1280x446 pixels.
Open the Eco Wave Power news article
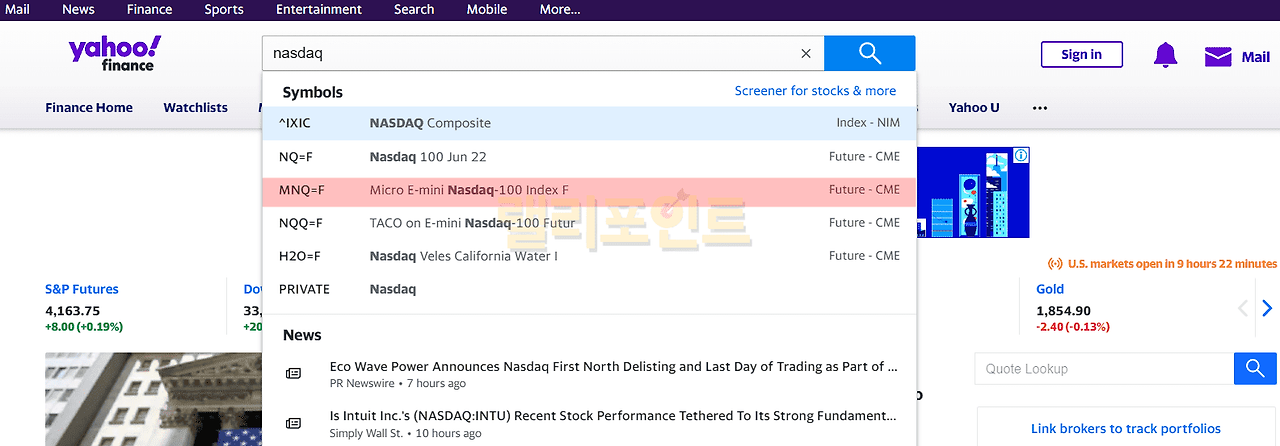(612, 367)
